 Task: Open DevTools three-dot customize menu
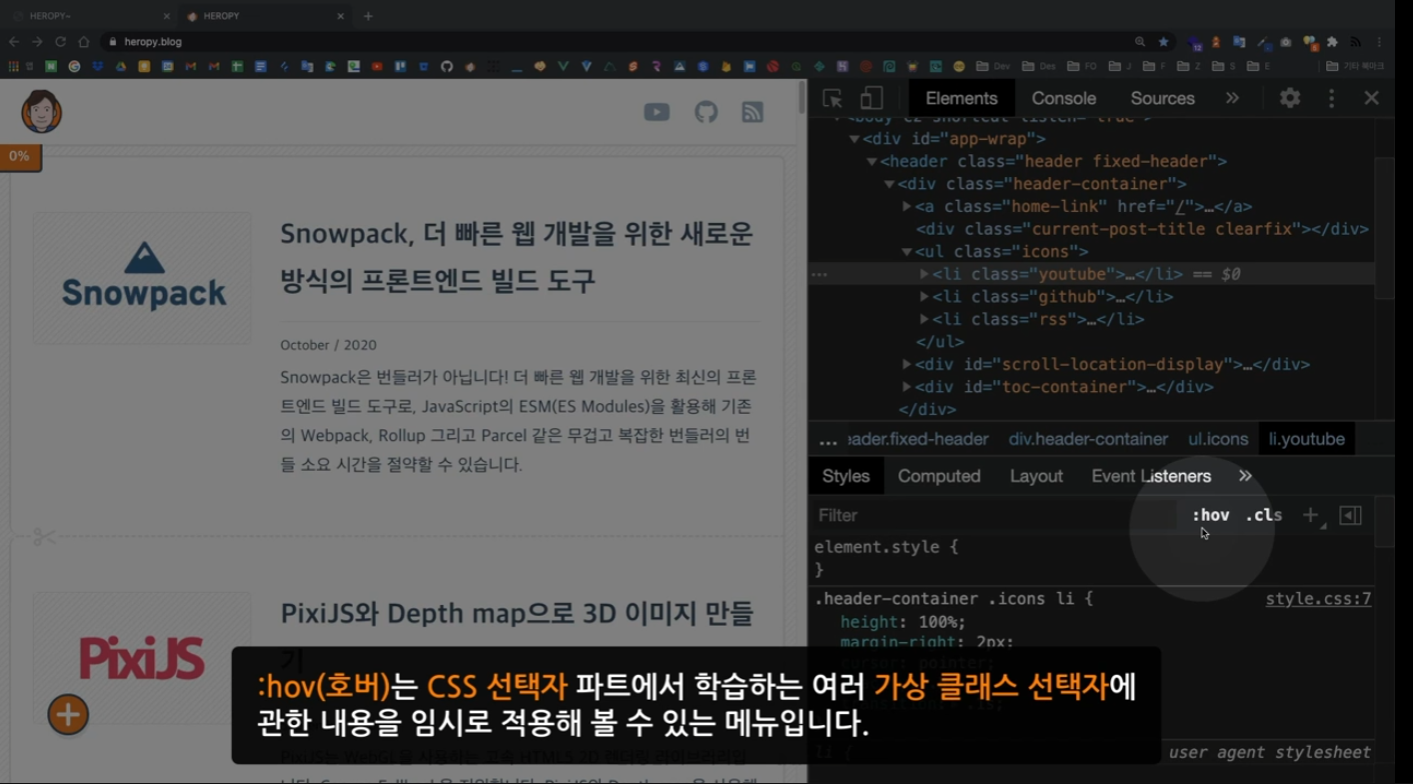click(x=1331, y=98)
